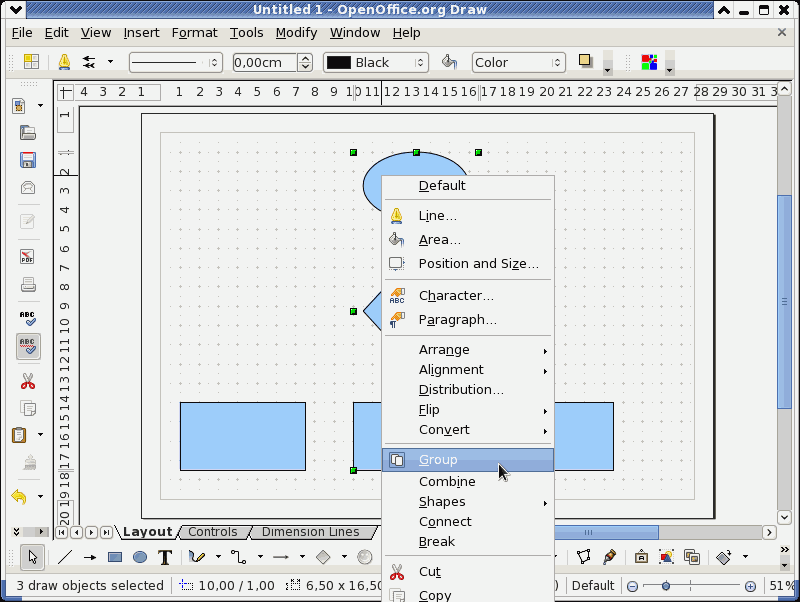Click the Cut scissors icon in left toolbar
The width and height of the screenshot is (800, 602).
pyautogui.click(x=28, y=381)
